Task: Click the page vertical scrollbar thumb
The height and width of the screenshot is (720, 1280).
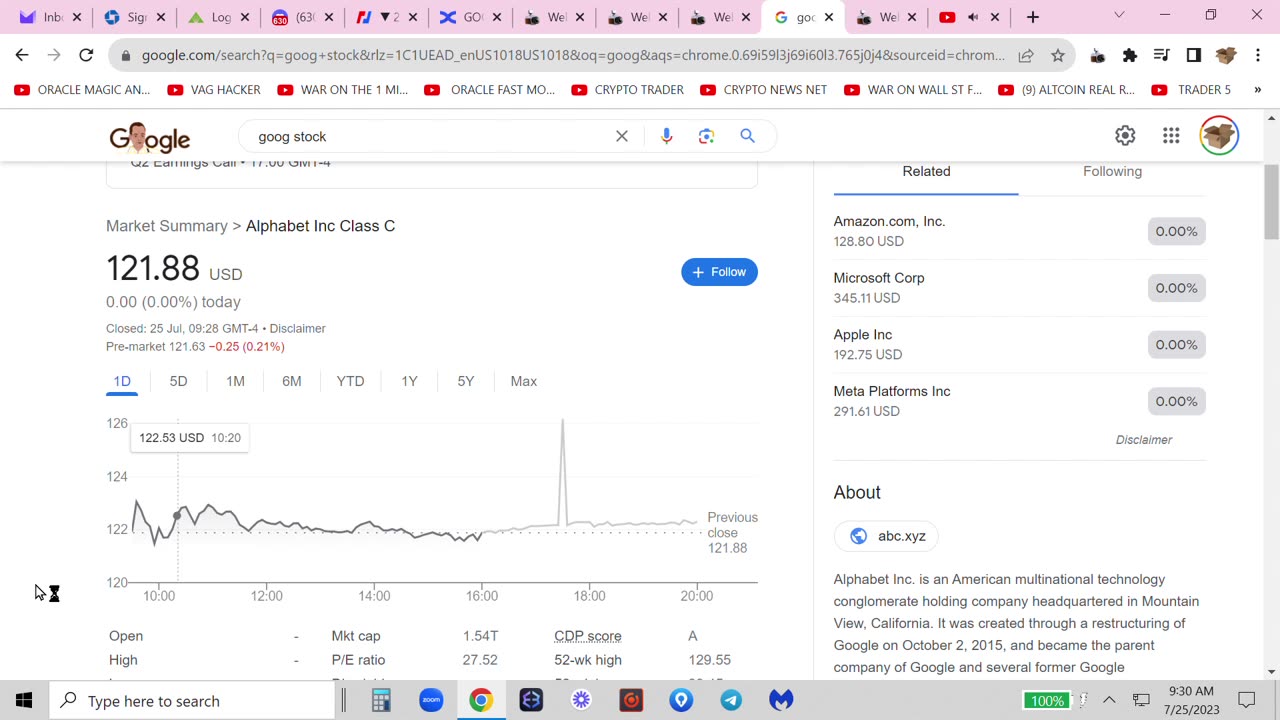Action: (x=1271, y=202)
